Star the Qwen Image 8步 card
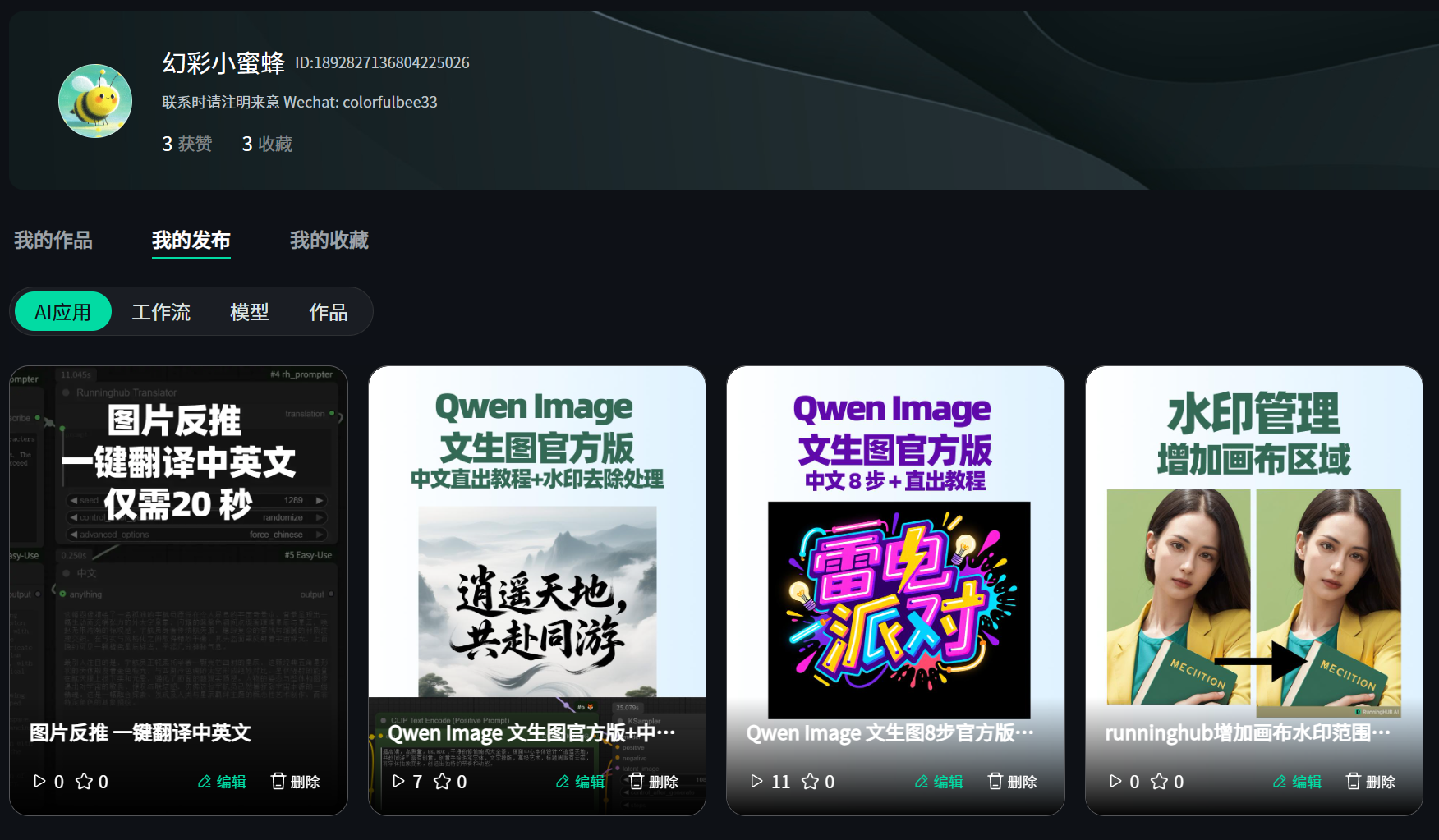Image resolution: width=1439 pixels, height=840 pixels. (810, 781)
